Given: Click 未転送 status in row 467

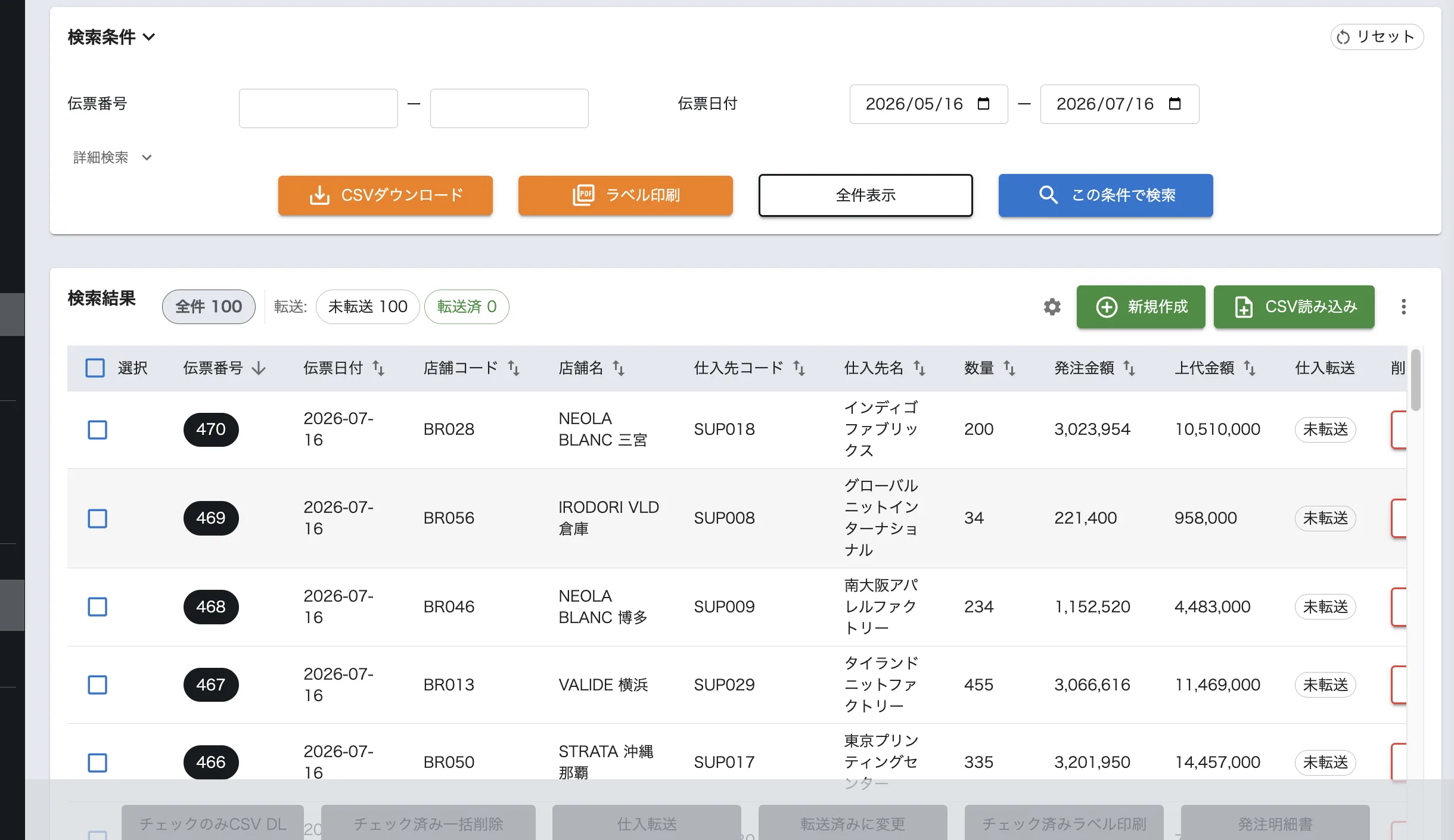Looking at the screenshot, I should pos(1325,685).
